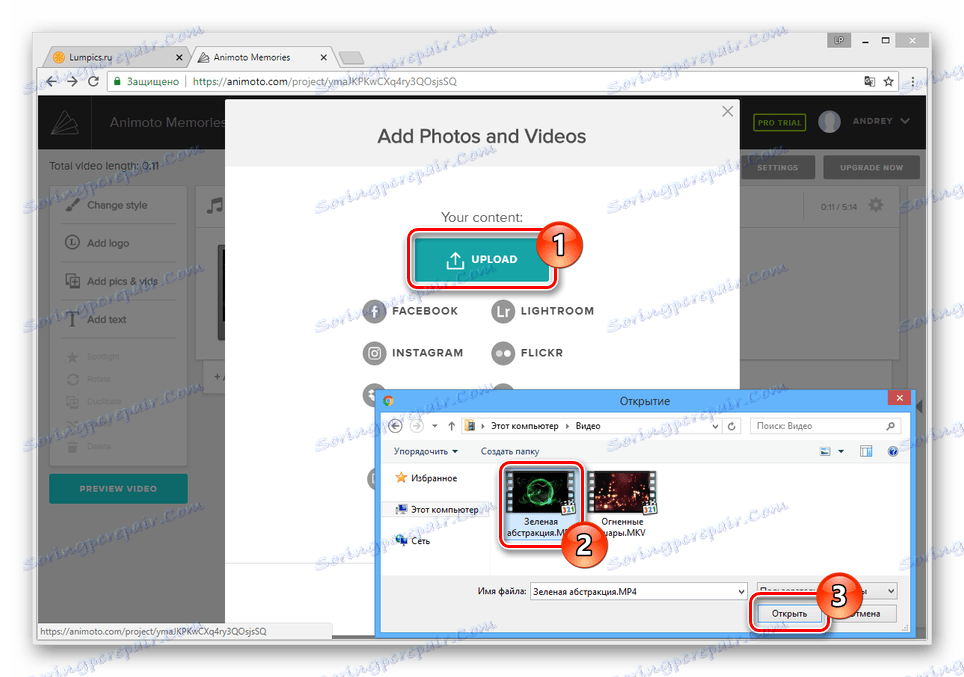Click the secure lock Защищено indicator

146,81
